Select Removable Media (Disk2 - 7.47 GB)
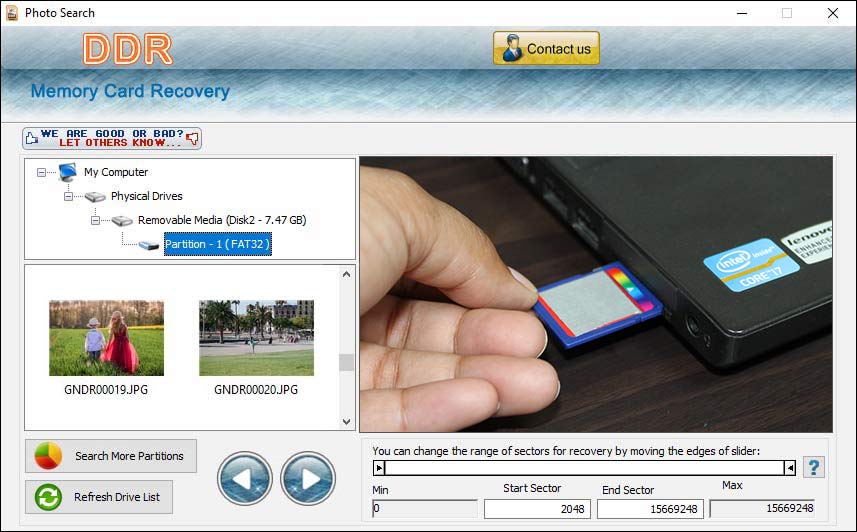Image resolution: width=857 pixels, height=532 pixels. click(x=222, y=220)
